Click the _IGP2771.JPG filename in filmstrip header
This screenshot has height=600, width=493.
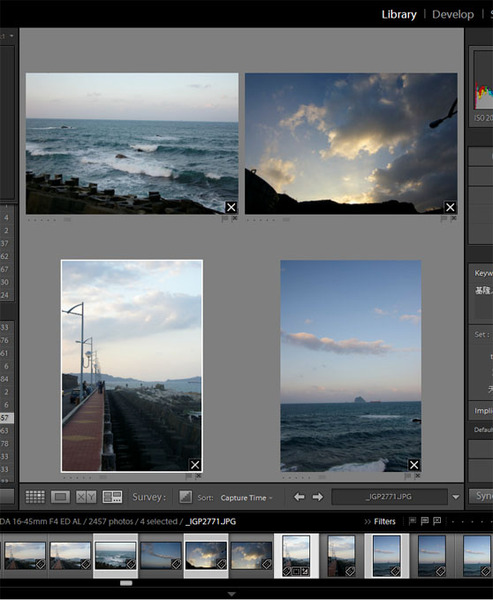211,522
